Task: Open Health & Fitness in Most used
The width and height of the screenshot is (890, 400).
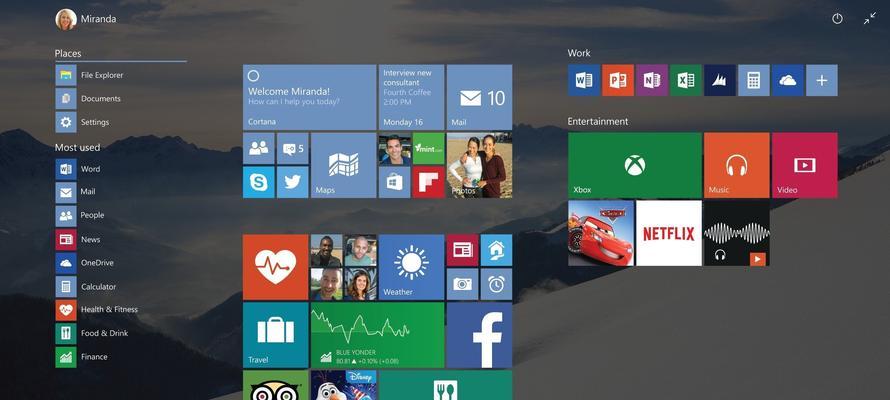Action: 97,310
